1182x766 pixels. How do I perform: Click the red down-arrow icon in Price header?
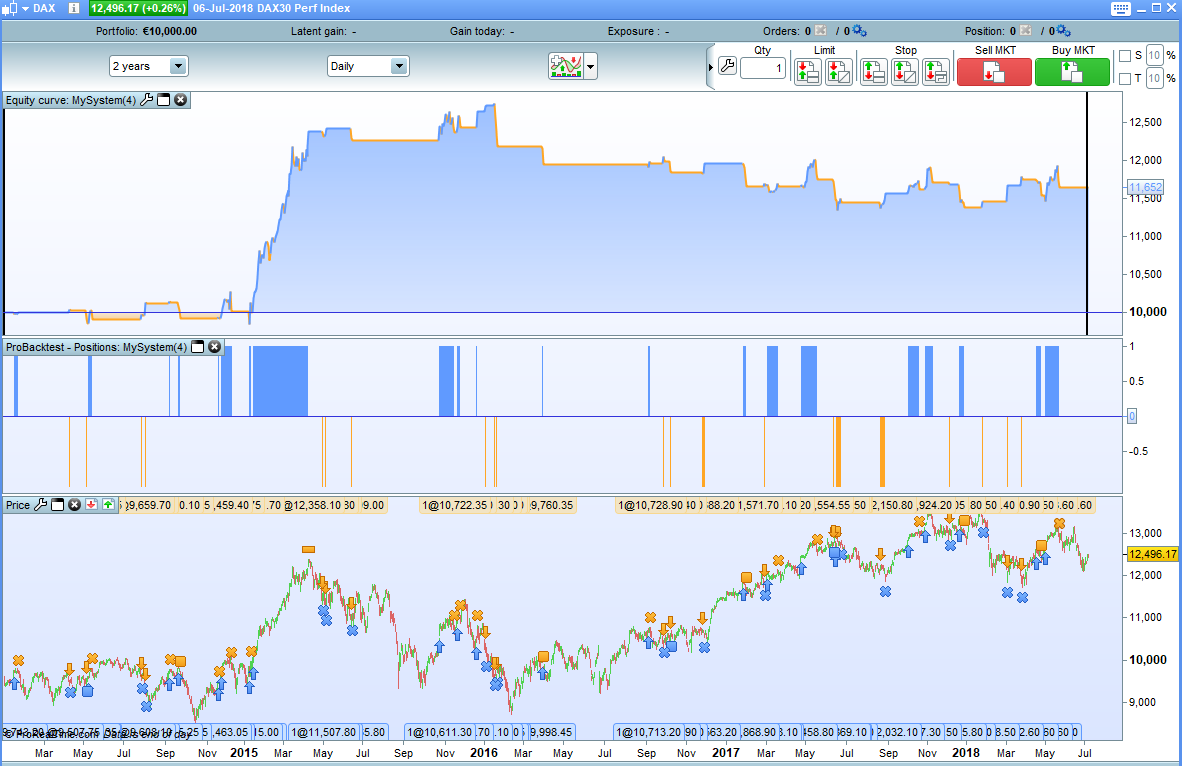[92, 504]
